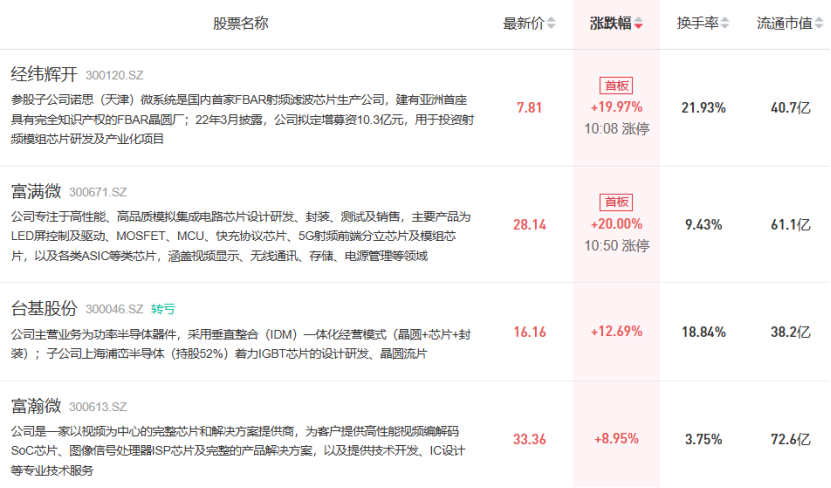Click 富满微 description about LED屏控制及驱动
Viewport: 831px width, 488px height.
tap(241, 236)
